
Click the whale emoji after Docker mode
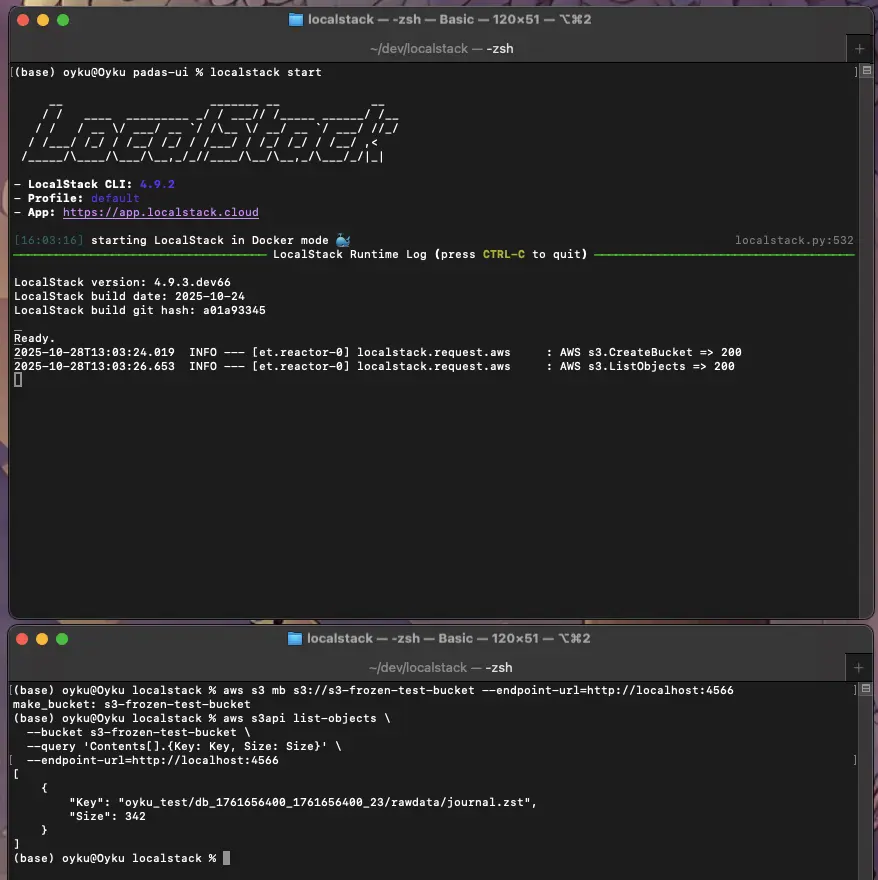342,240
